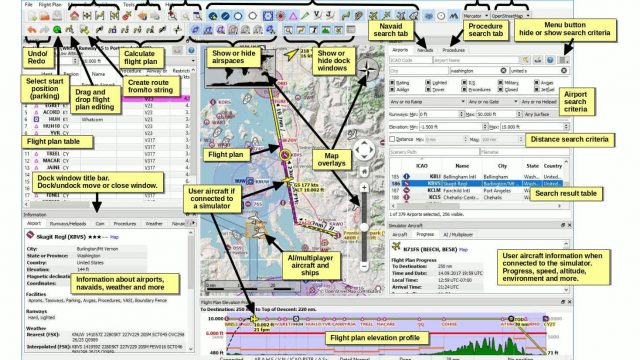Select the KBLI Bellingham Intl result row
Screen dimensions: 640x360
coord(476,177)
